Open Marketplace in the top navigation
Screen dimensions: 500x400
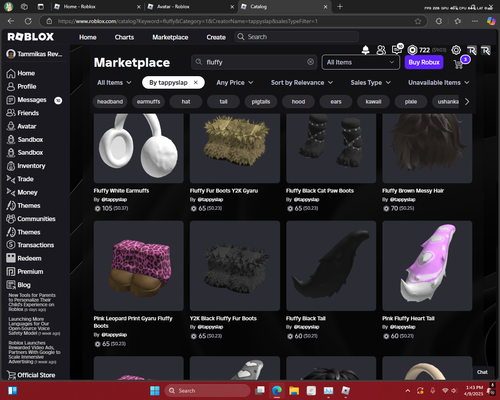170,37
